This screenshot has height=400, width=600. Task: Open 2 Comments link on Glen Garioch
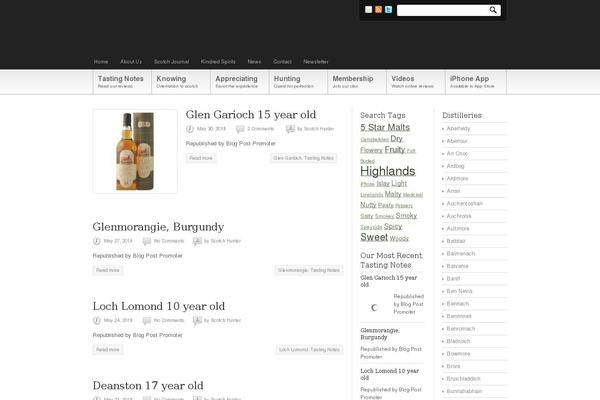click(260, 129)
